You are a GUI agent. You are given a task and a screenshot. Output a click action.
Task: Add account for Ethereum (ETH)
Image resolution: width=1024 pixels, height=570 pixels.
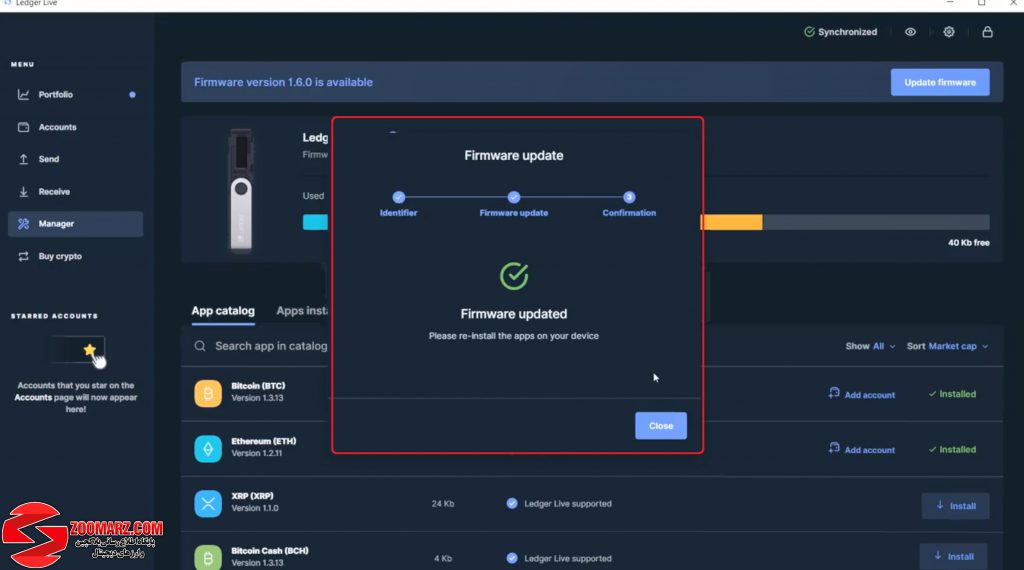[861, 449]
